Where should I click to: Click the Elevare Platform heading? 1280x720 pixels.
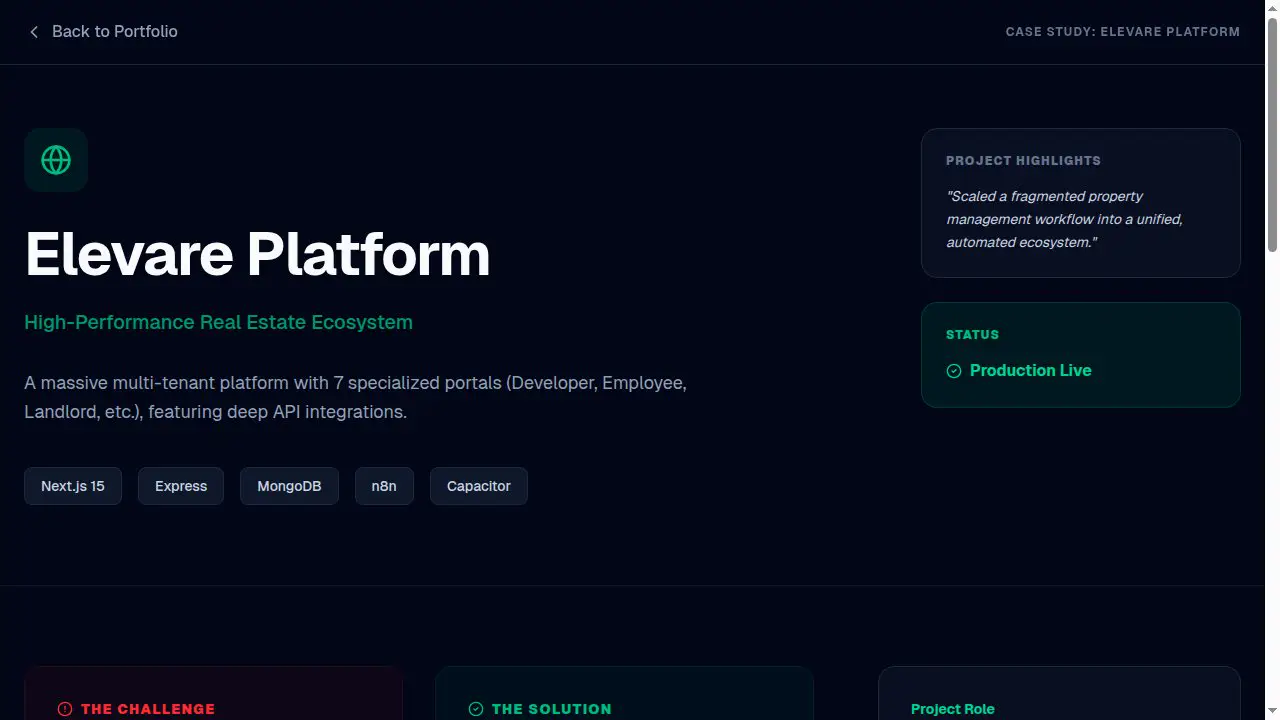pos(257,254)
